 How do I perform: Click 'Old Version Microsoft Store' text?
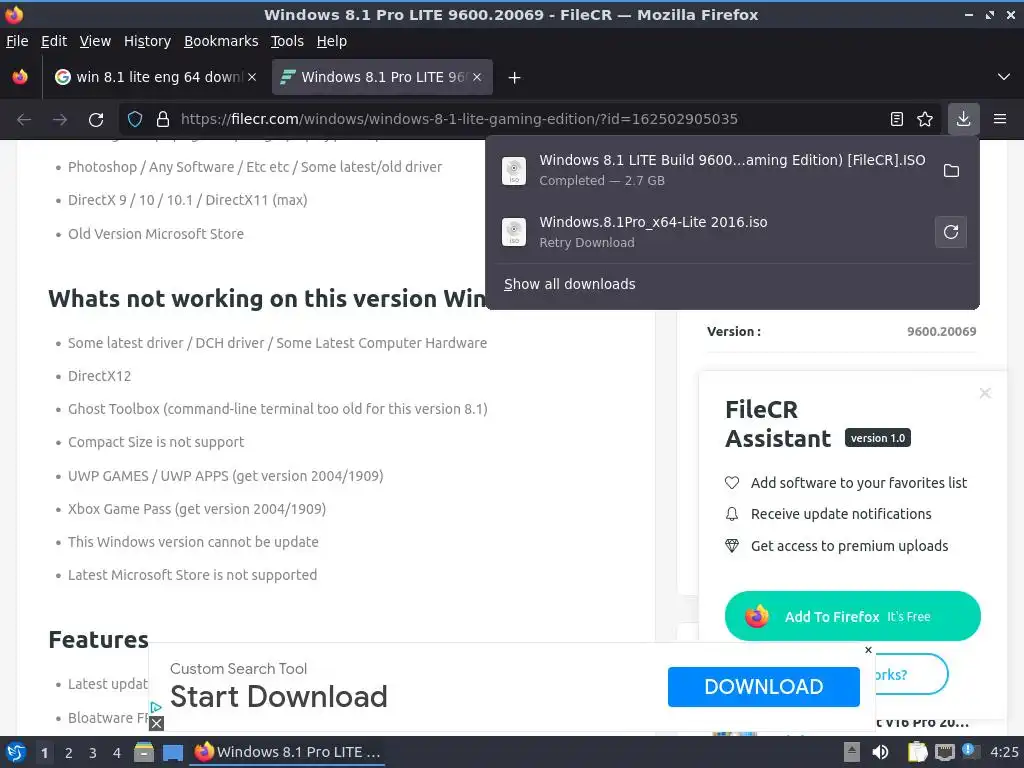click(156, 234)
